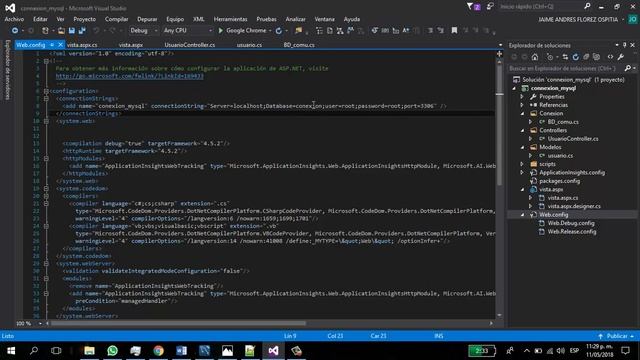The width and height of the screenshot is (640, 360).
Task: Click the Save All toolbar icon
Action: pyautogui.click(x=82, y=31)
